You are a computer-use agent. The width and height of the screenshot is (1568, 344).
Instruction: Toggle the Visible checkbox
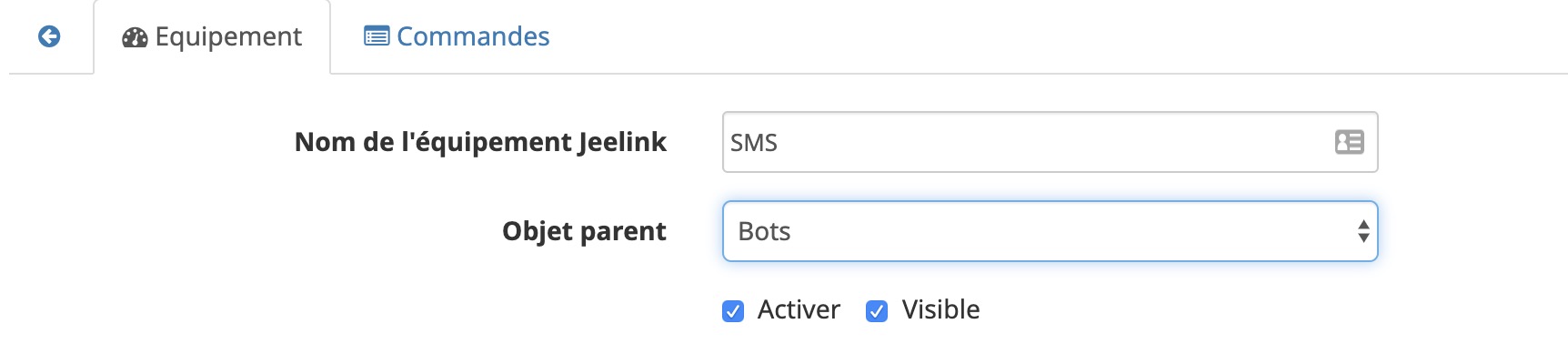click(877, 311)
